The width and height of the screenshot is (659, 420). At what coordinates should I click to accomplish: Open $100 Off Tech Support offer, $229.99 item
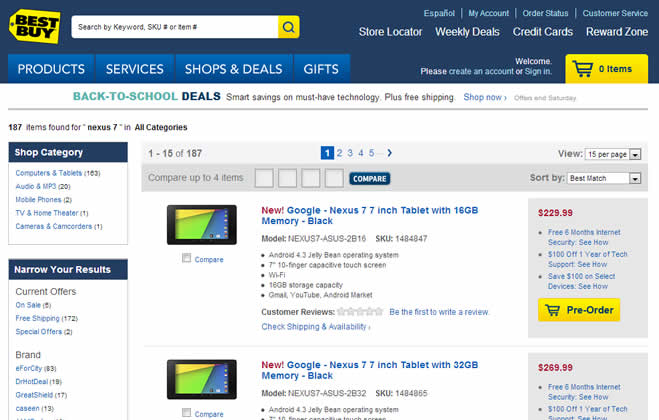[588, 259]
